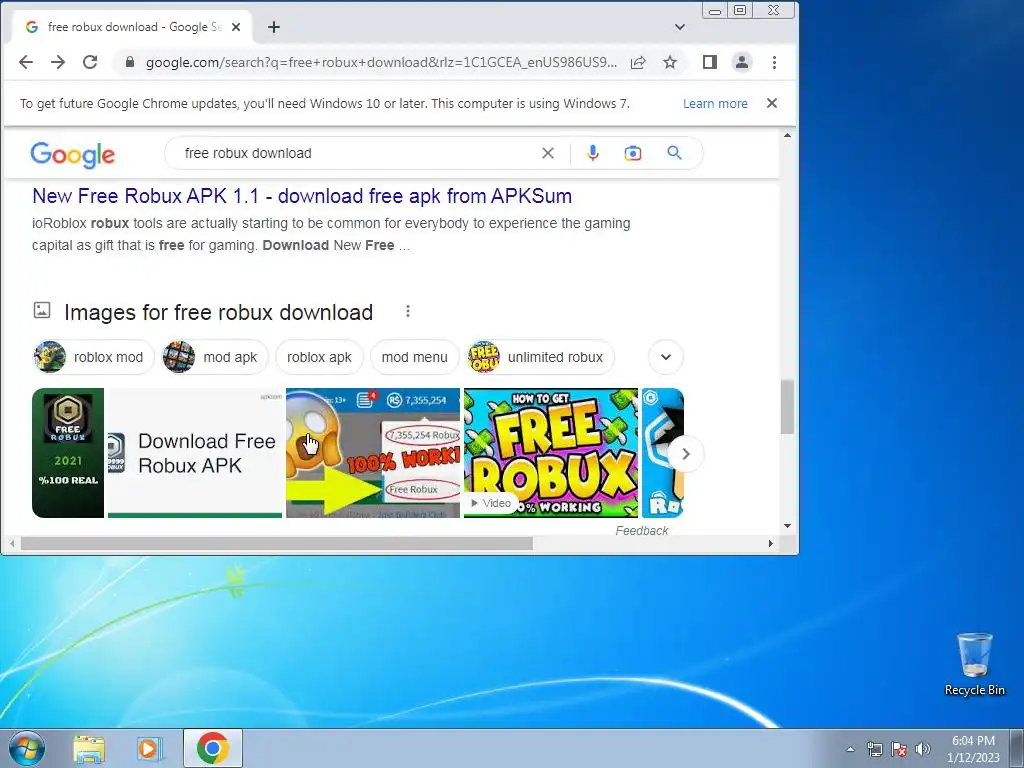The width and height of the screenshot is (1024, 768).
Task: Show next images with the carousel arrow
Action: tap(686, 454)
